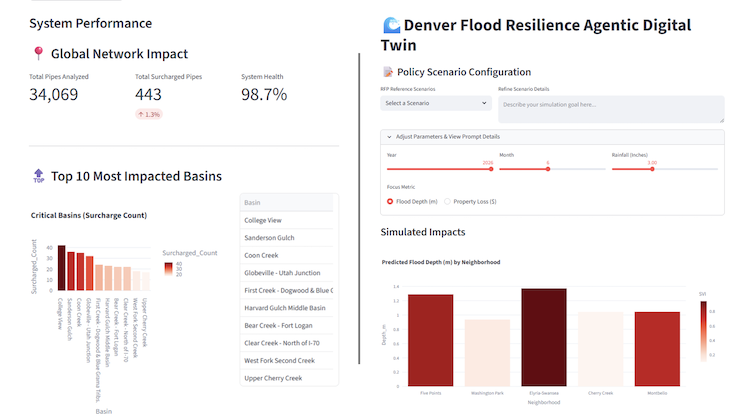The height and width of the screenshot is (417, 741).
Task: Click the memo icon beside Policy Scenario Configuration
Action: (x=389, y=72)
